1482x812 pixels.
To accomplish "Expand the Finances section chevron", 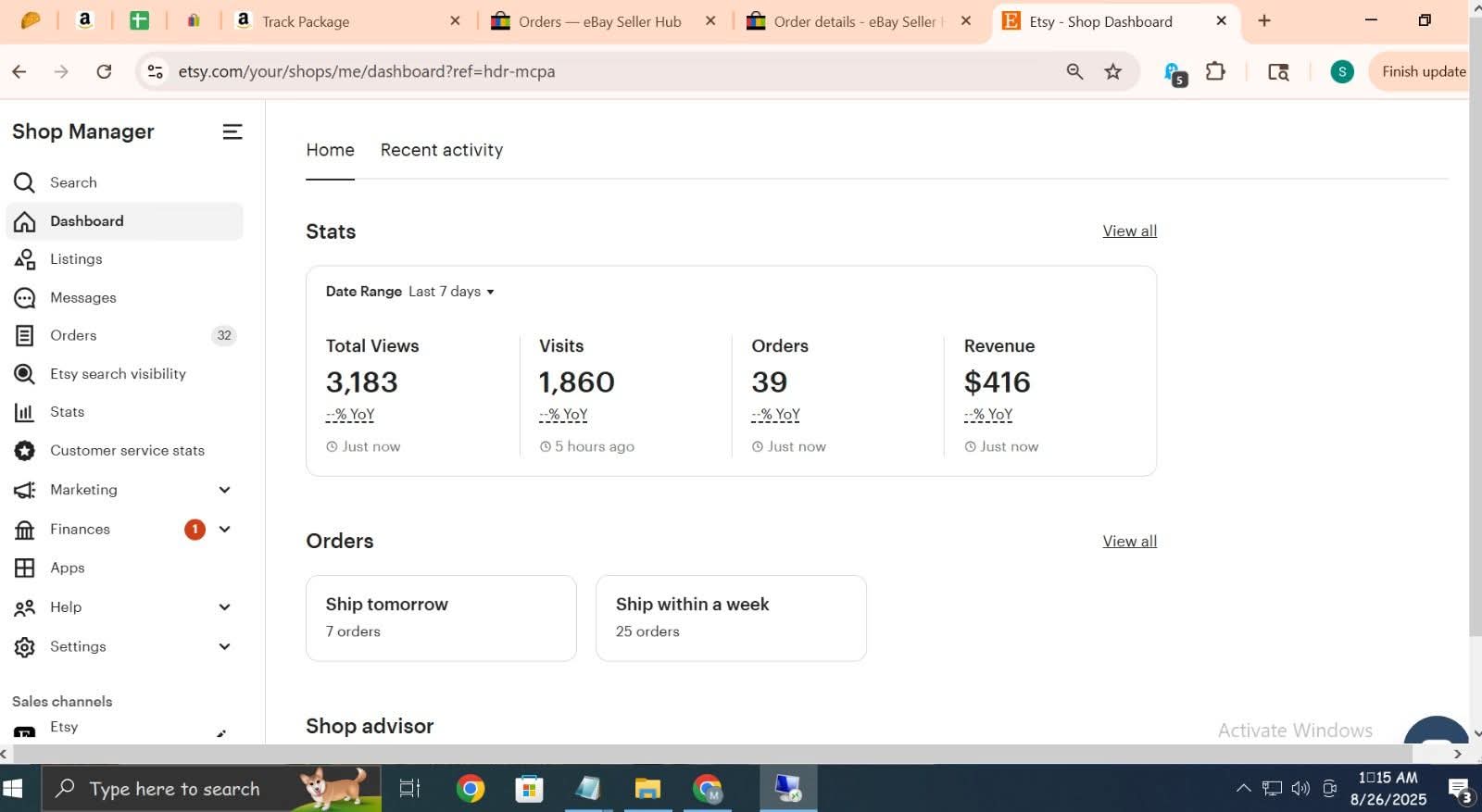I will point(224,529).
